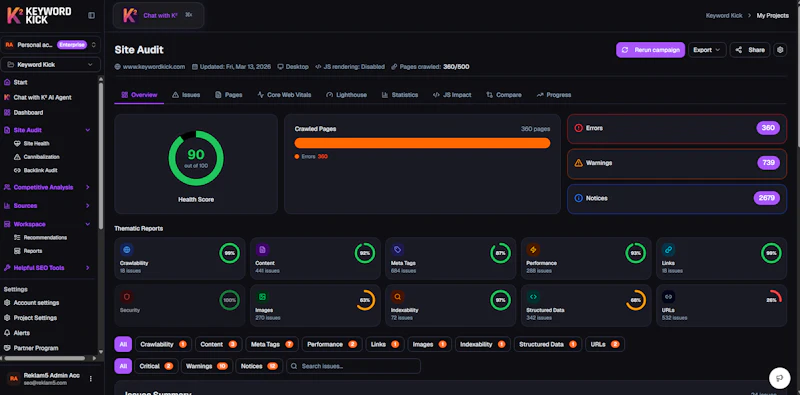Switch to the Lighthouse tab

point(346,95)
